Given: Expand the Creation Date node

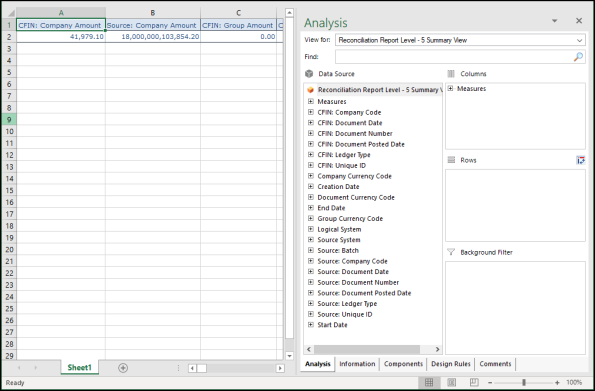Looking at the screenshot, I should click(310, 186).
